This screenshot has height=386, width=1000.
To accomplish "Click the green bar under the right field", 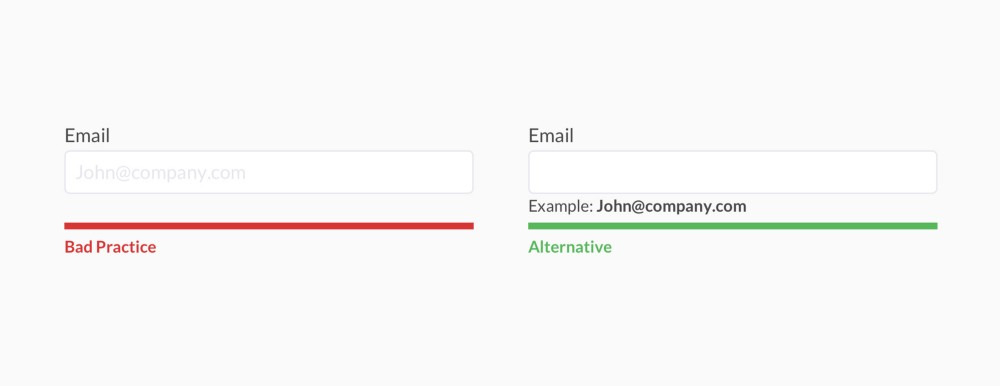I will click(733, 226).
